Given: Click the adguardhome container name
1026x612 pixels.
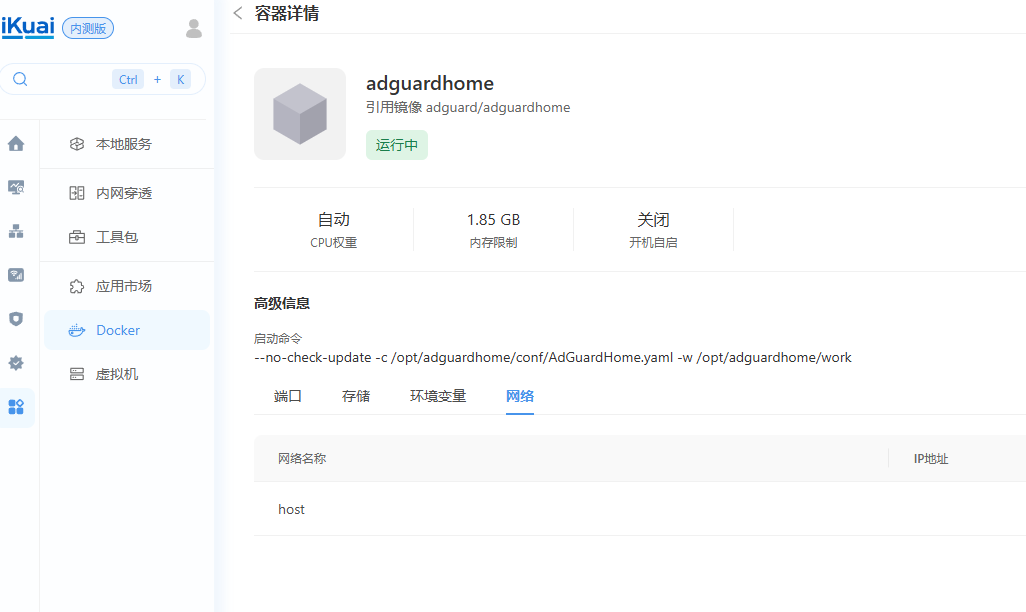Looking at the screenshot, I should (x=430, y=84).
